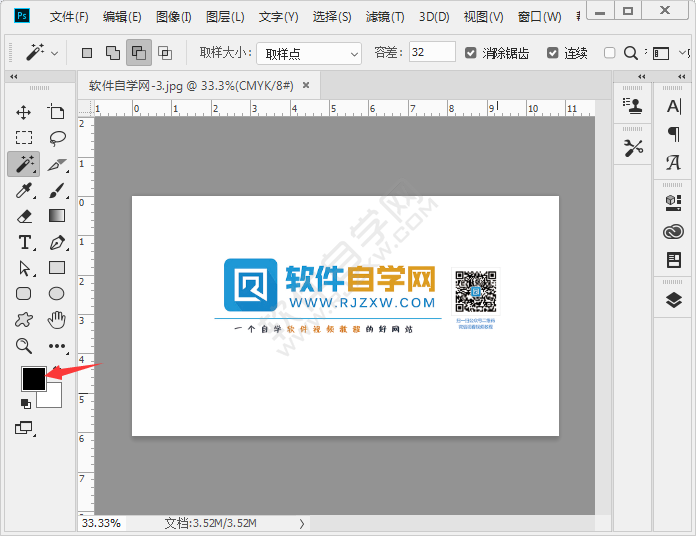The image size is (696, 536).
Task: Select the Custom Shape tool
Action: tap(24, 319)
